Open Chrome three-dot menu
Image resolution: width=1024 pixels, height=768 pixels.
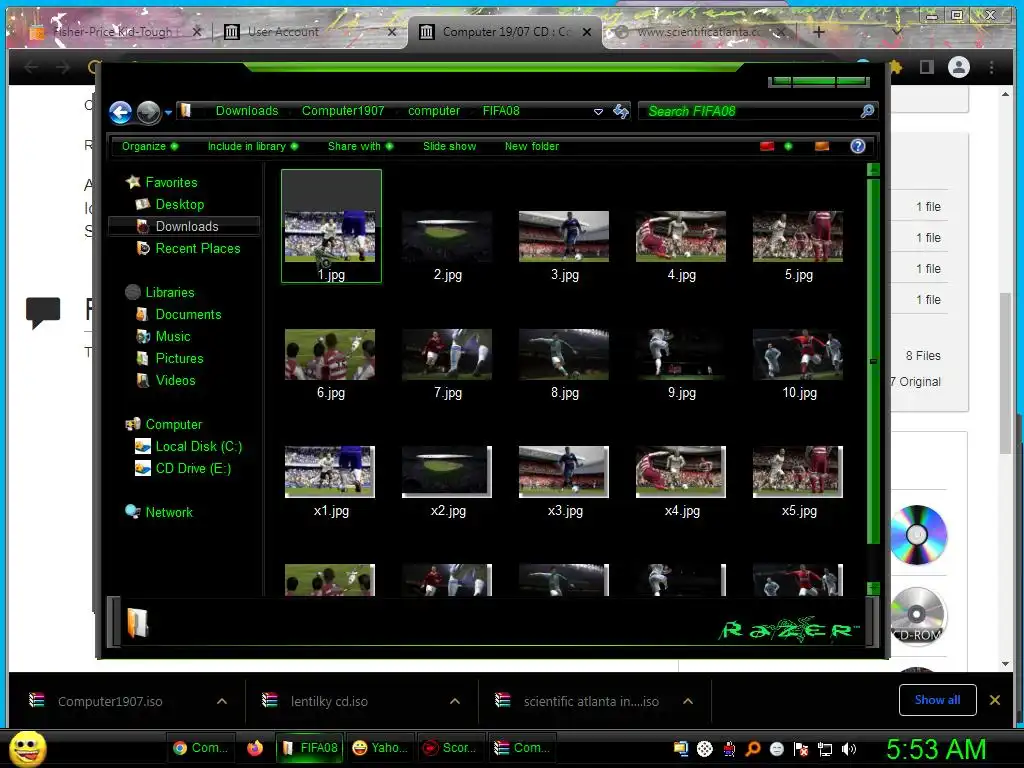pyautogui.click(x=991, y=67)
